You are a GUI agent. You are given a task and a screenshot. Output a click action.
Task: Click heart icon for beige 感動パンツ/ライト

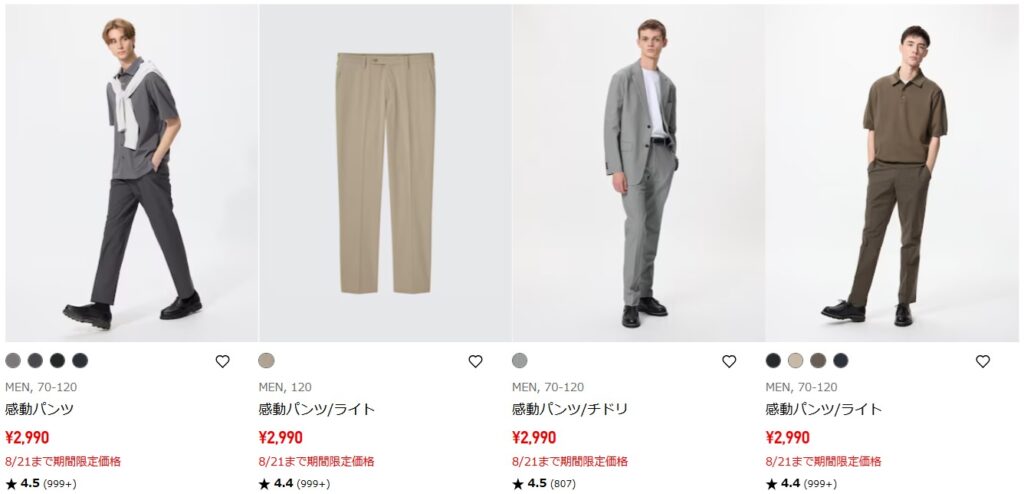point(475,361)
